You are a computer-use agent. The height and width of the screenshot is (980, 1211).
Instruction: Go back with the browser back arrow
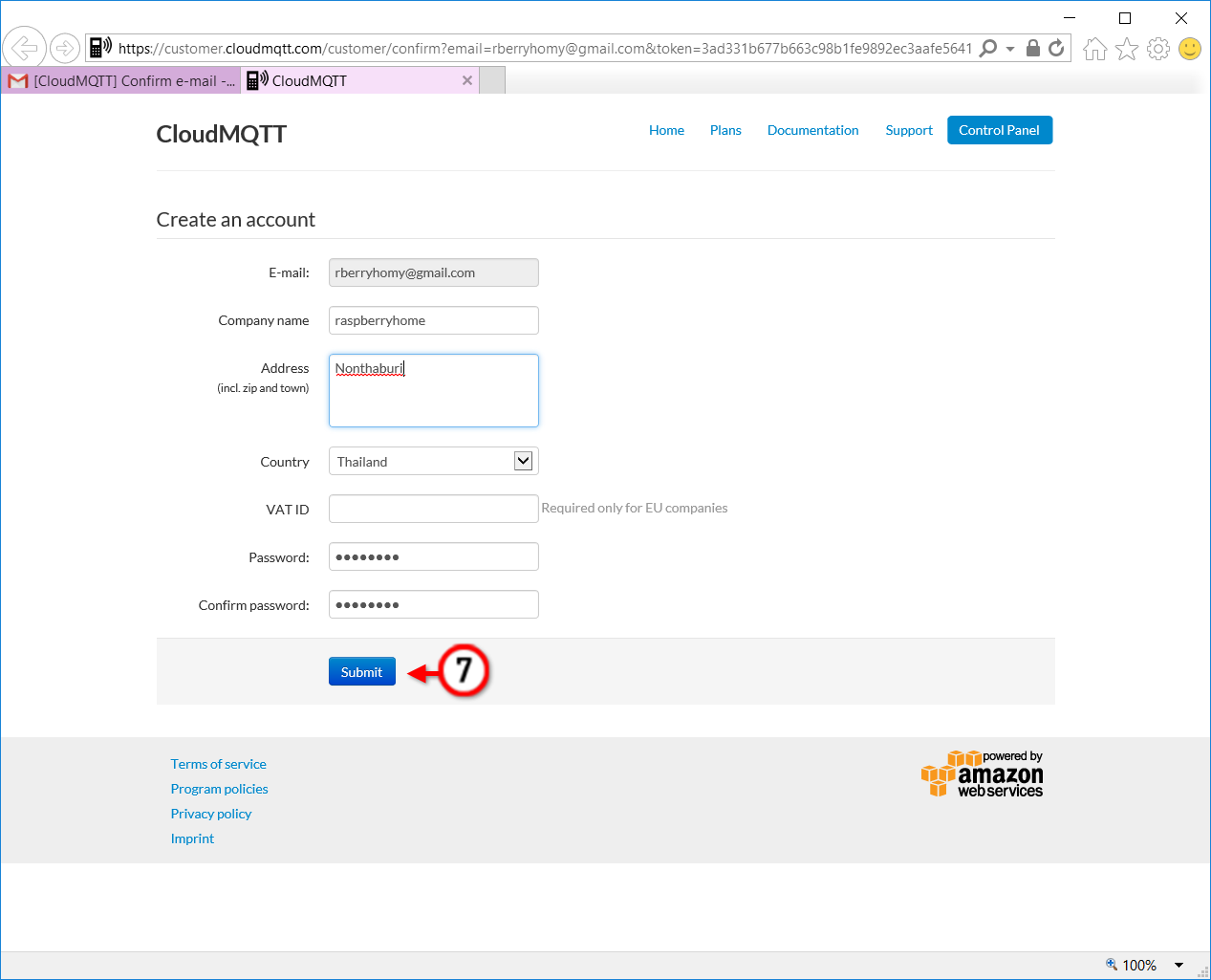click(x=25, y=47)
